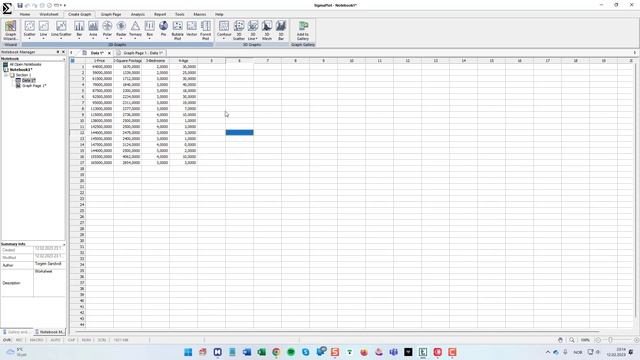Image resolution: width=640 pixels, height=360 pixels.
Task: Select the Scatter graph type
Action: [29, 29]
